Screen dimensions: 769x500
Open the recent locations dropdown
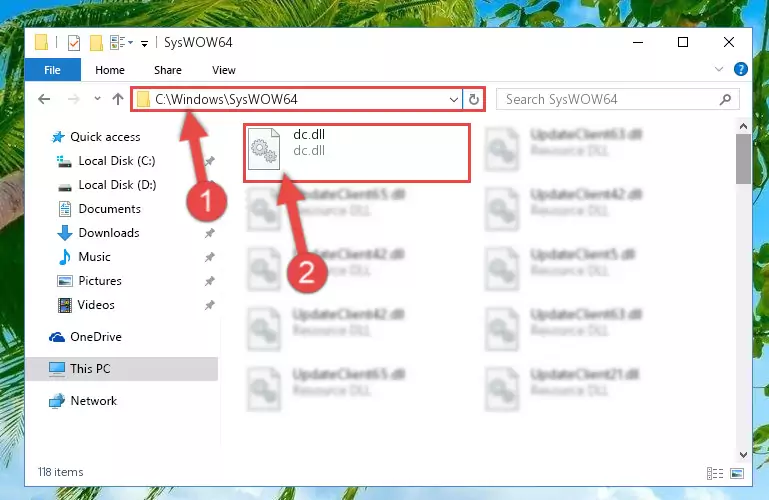98,99
